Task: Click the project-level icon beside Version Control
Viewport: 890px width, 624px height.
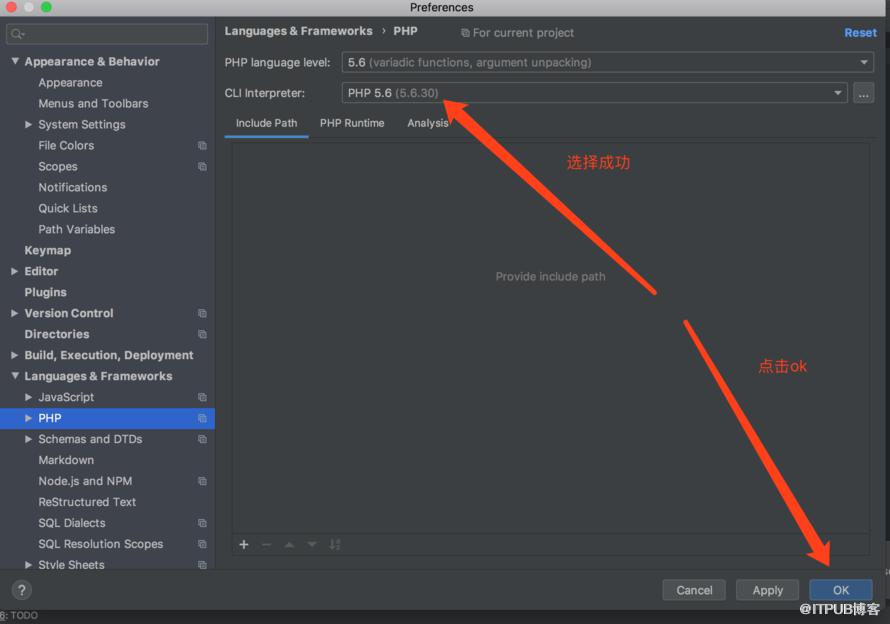Action: pyautogui.click(x=202, y=313)
